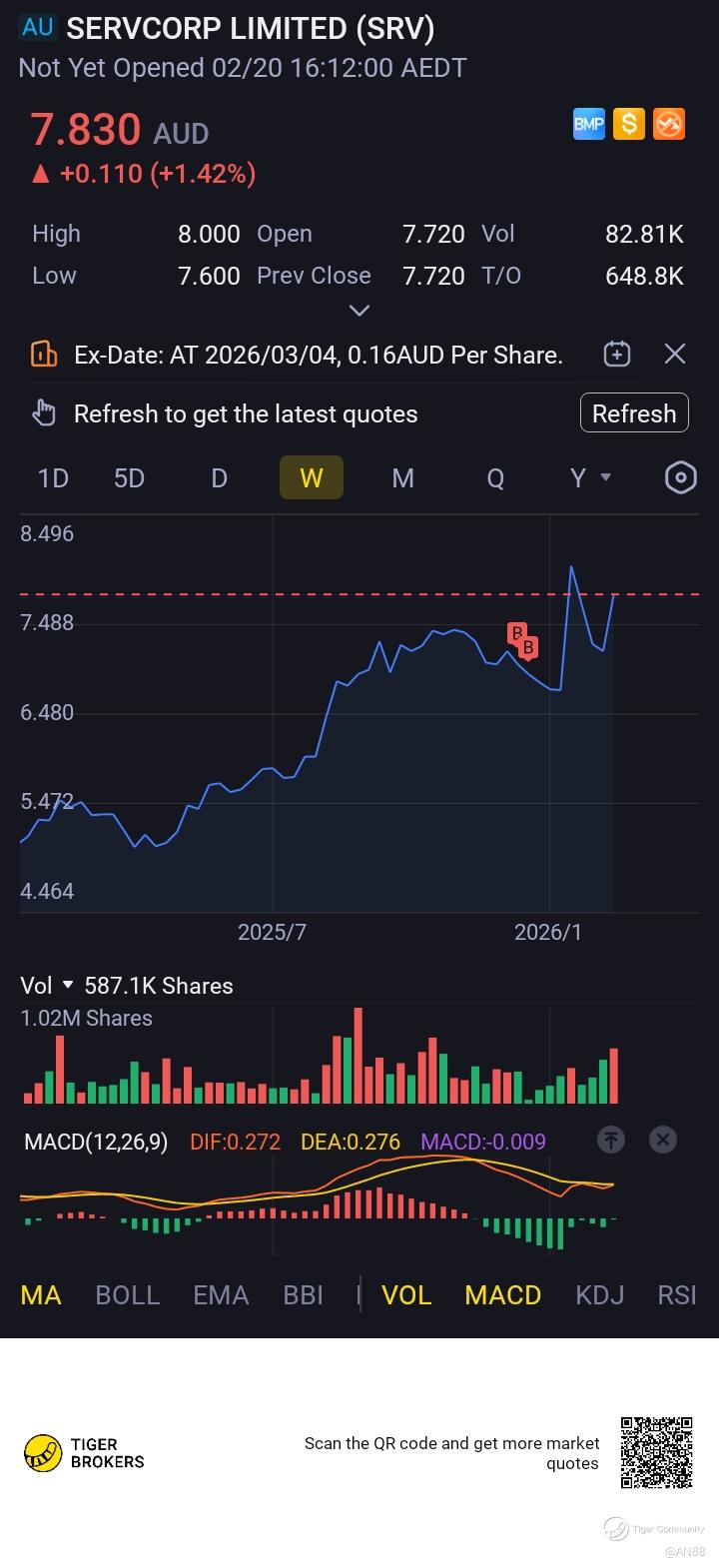Turn on the KDJ indicator
The height and width of the screenshot is (1568, 719).
click(x=600, y=1295)
